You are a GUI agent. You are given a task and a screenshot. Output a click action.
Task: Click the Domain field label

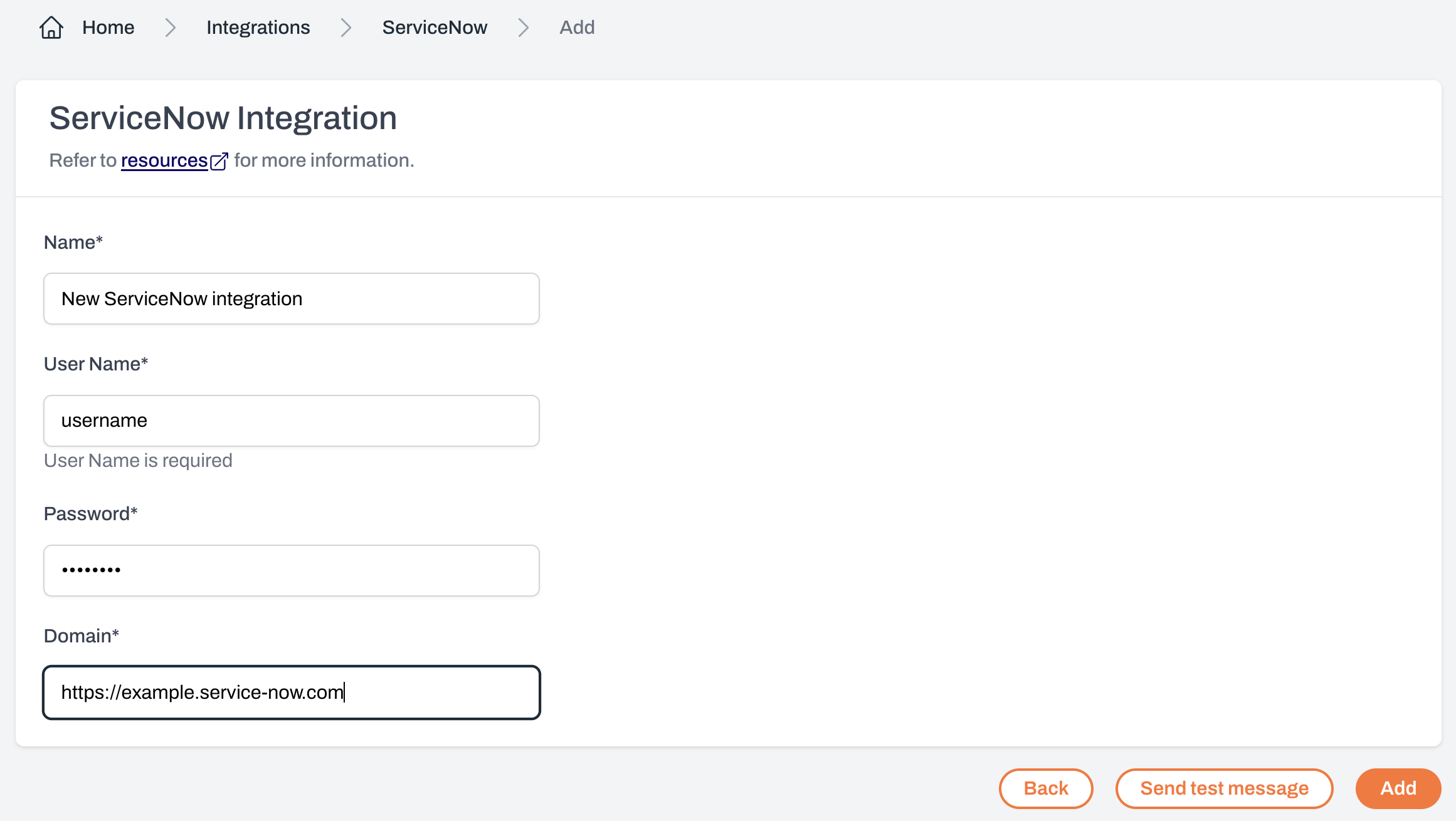click(81, 636)
